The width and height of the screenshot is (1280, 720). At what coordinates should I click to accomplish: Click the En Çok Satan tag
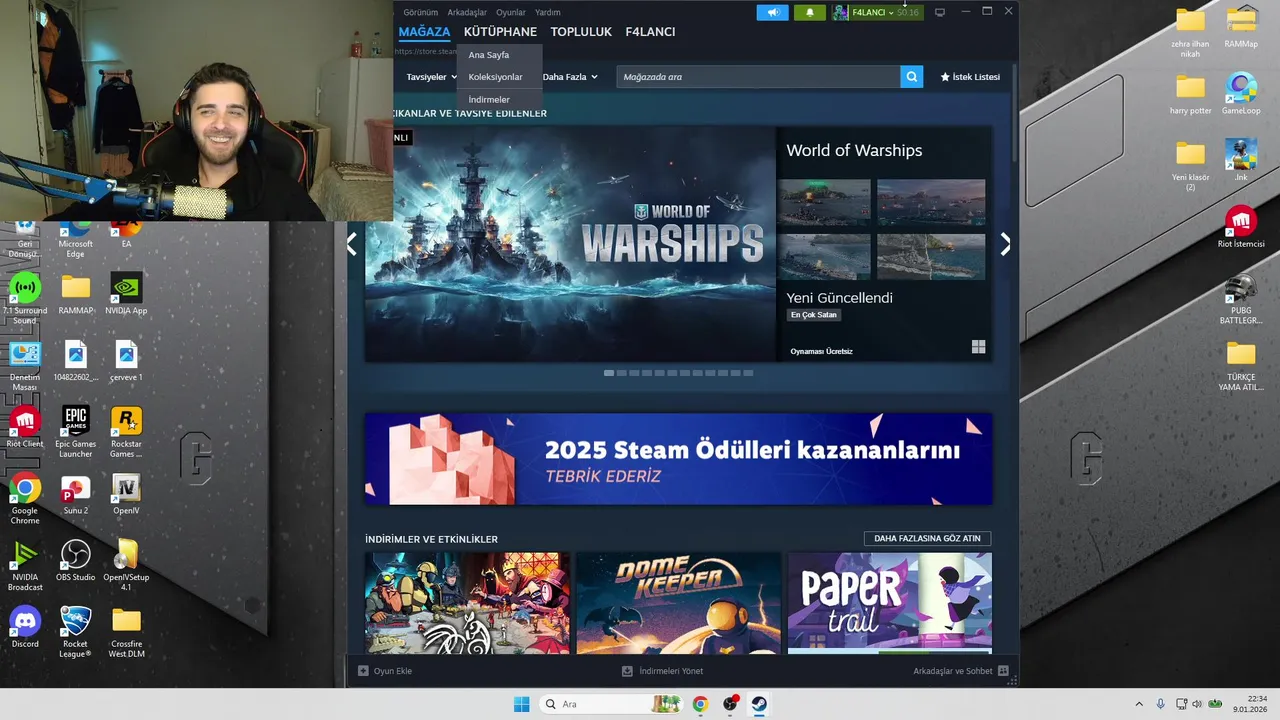point(813,315)
